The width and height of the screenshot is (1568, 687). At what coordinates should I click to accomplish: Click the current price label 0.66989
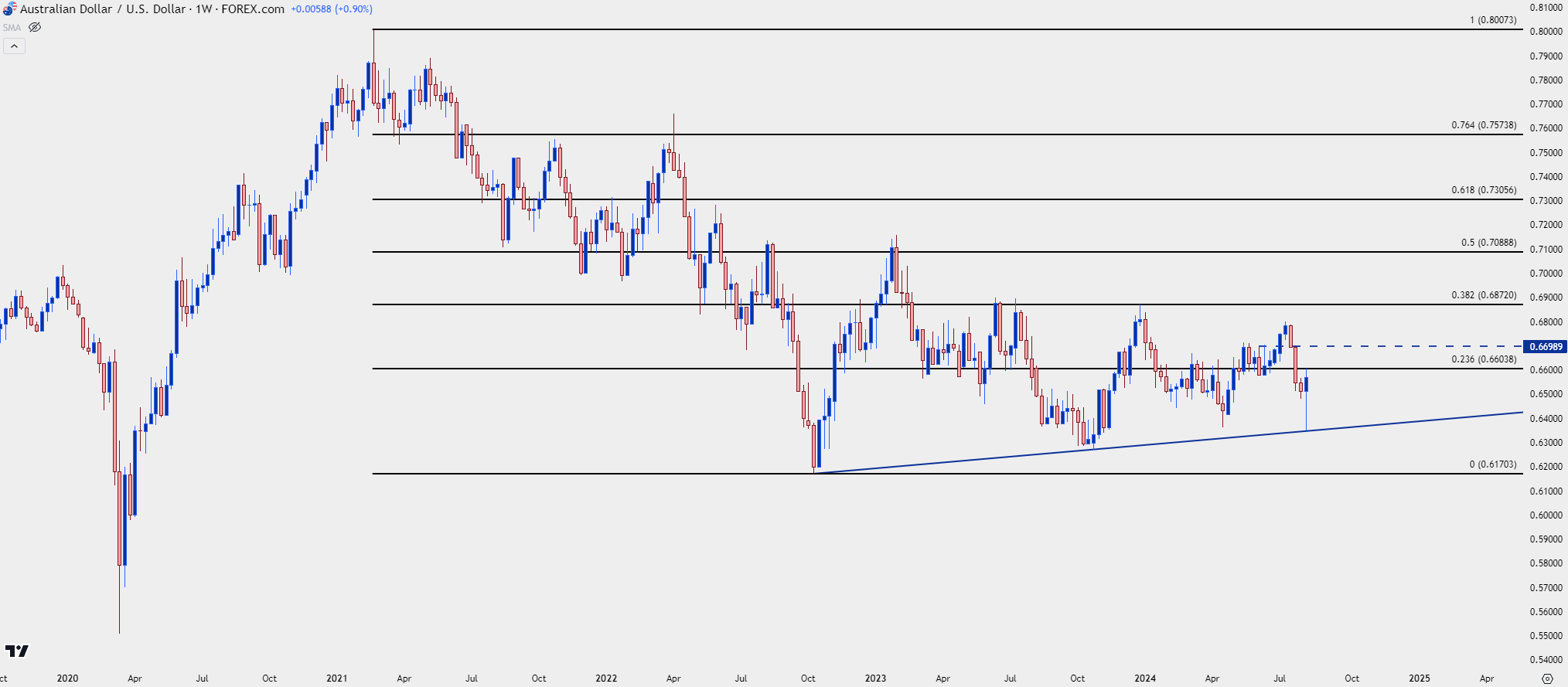click(x=1546, y=346)
